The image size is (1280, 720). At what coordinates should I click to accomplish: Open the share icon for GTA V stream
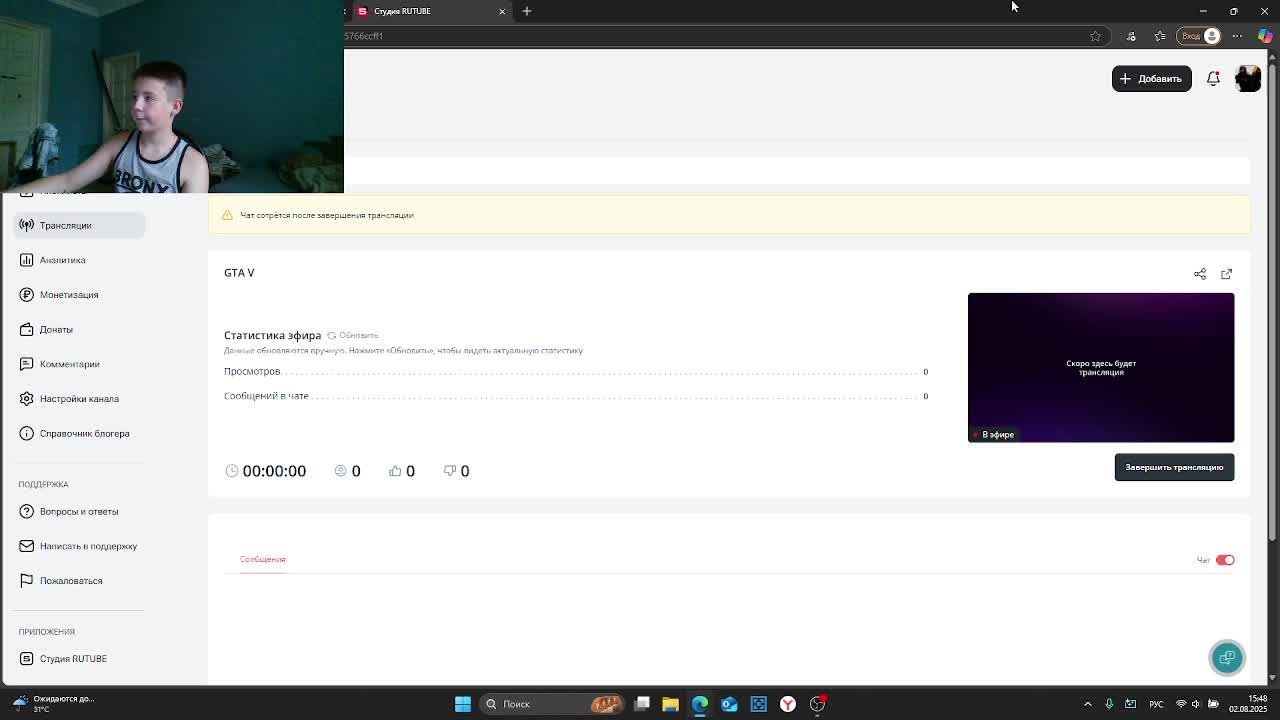[1200, 274]
